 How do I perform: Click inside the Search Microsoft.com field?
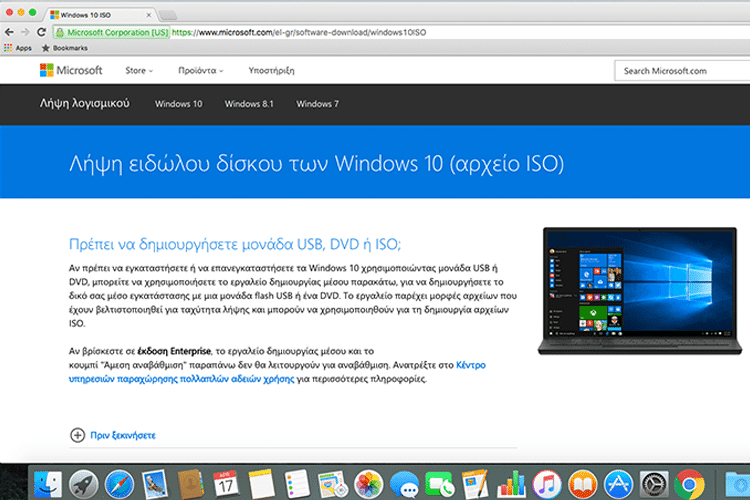point(682,71)
